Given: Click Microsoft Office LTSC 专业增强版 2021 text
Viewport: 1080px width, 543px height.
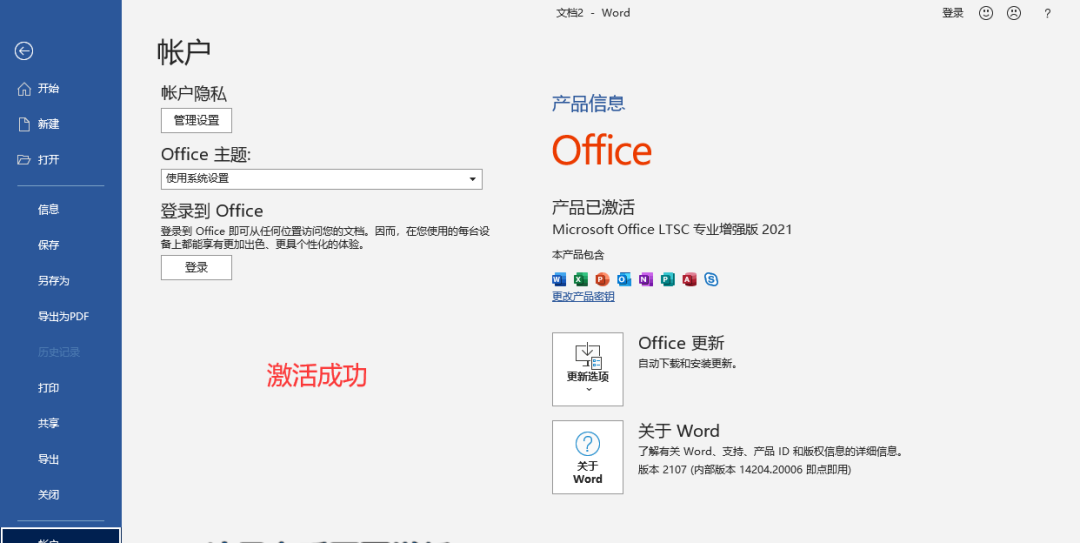Looking at the screenshot, I should [672, 229].
